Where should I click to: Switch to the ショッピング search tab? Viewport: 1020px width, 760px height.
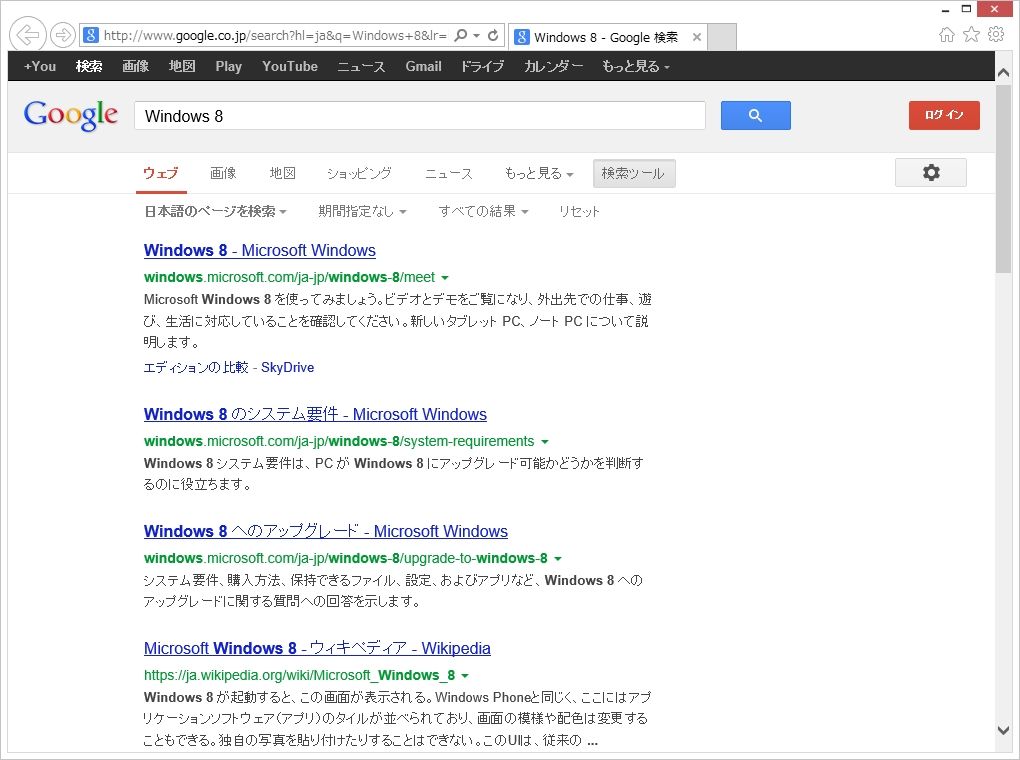tap(359, 173)
